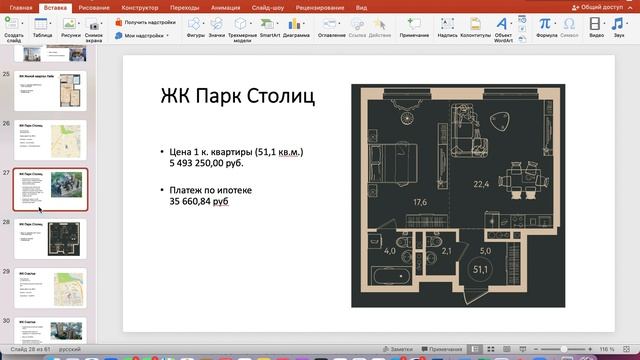640x360 pixels.
Task: Switch to reading view icon
Action: [x=507, y=349]
